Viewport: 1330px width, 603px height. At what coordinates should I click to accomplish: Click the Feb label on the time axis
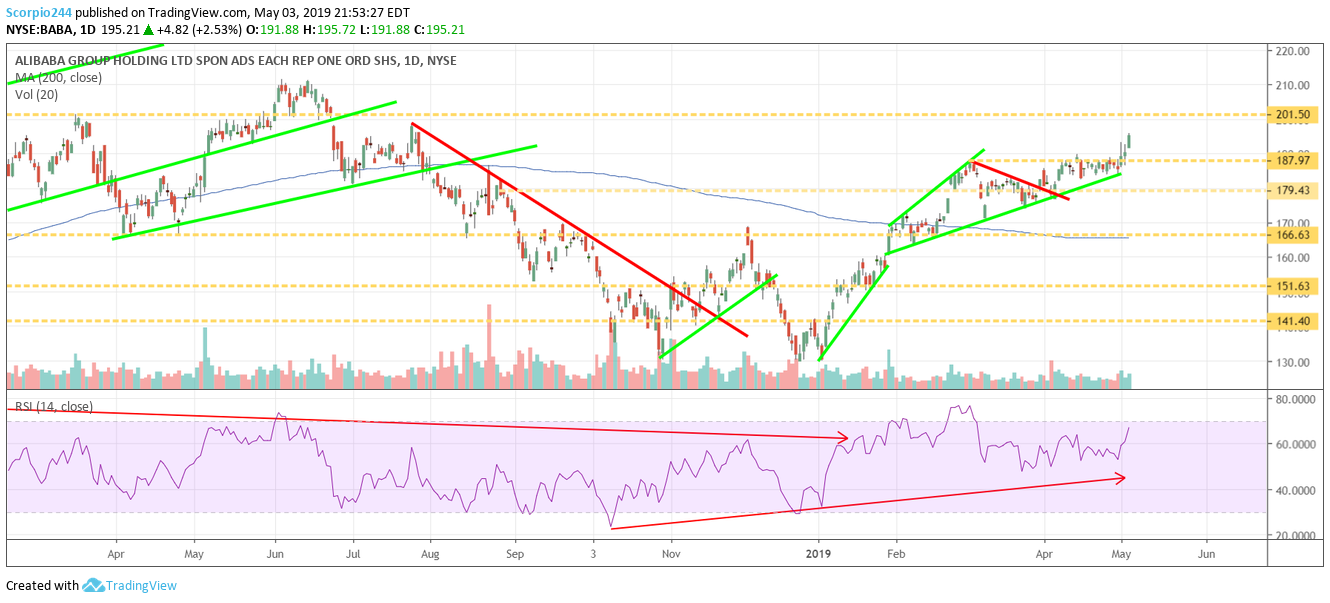pyautogui.click(x=896, y=552)
